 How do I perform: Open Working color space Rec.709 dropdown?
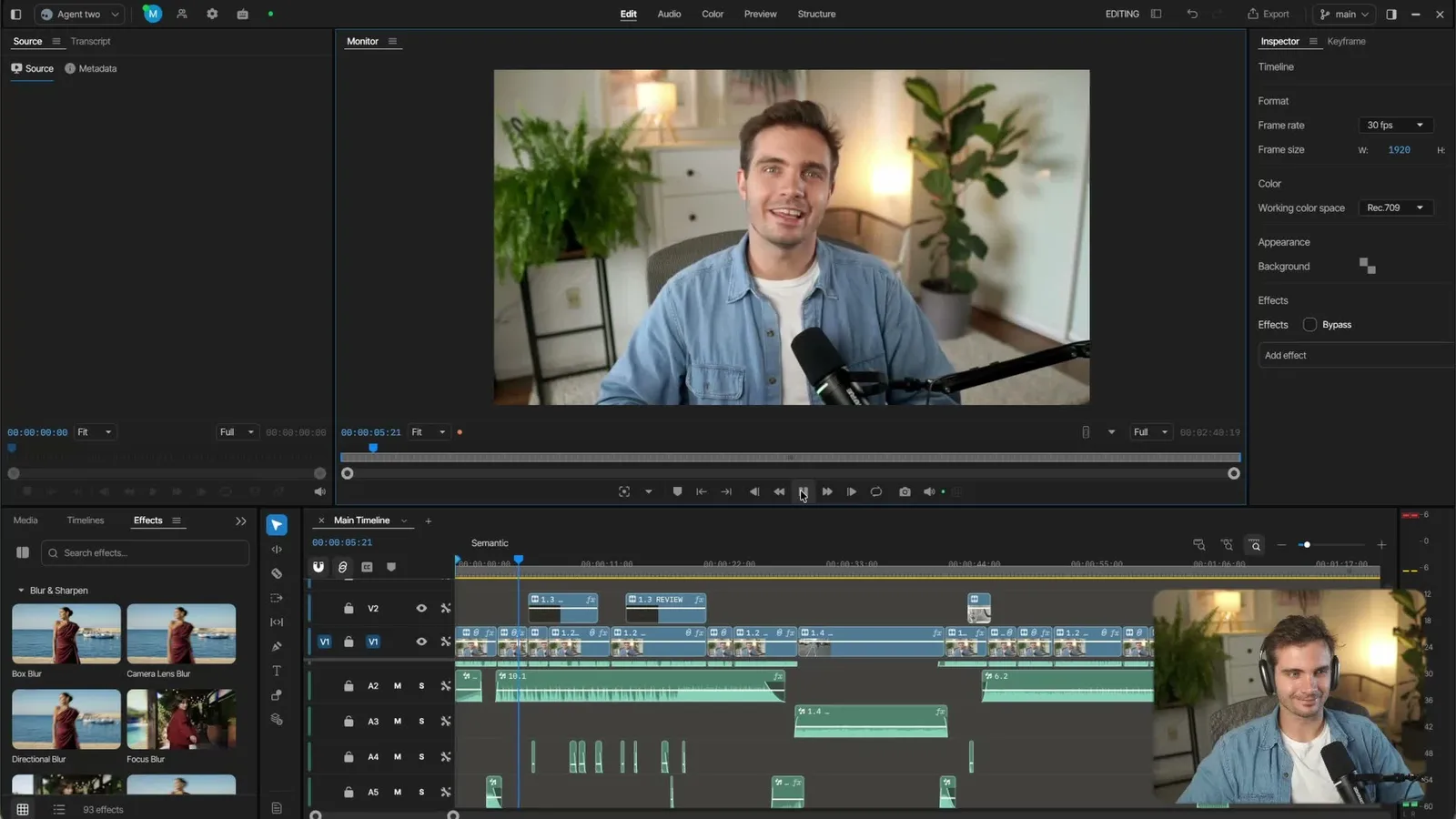pos(1396,207)
